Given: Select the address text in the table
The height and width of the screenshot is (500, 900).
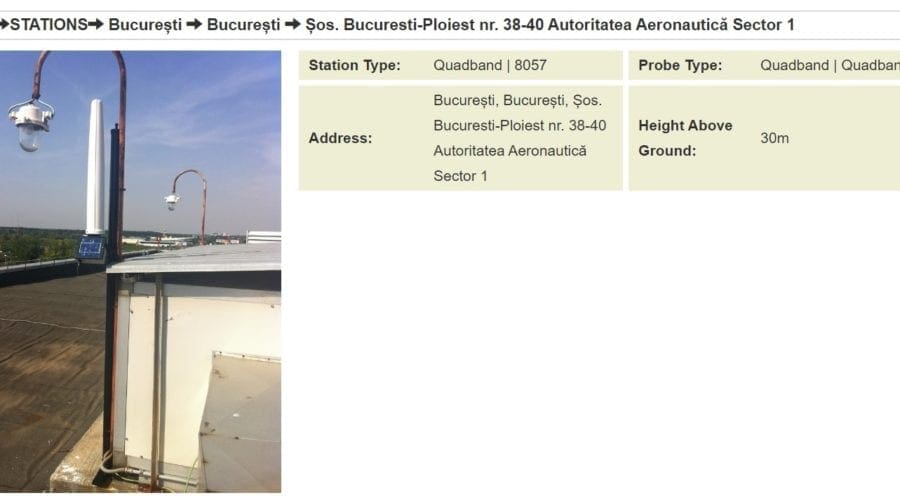Looking at the screenshot, I should tap(519, 138).
